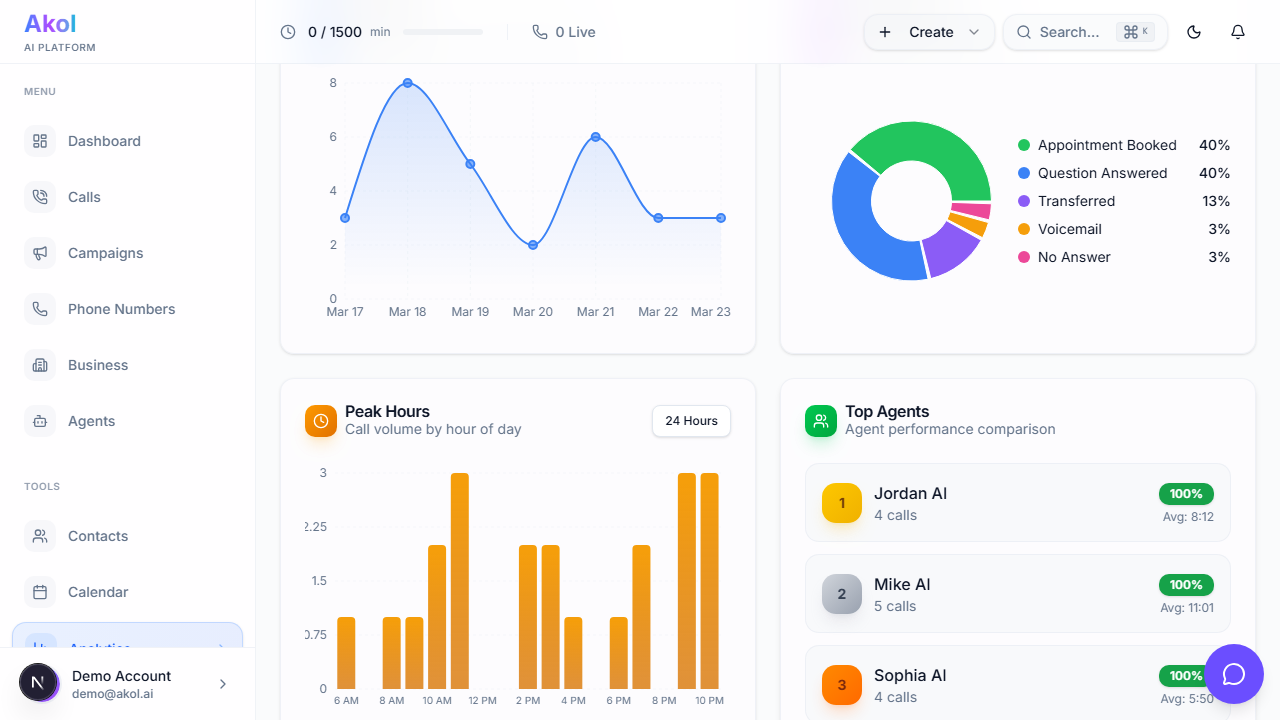Click the Akol logo link

tap(50, 24)
